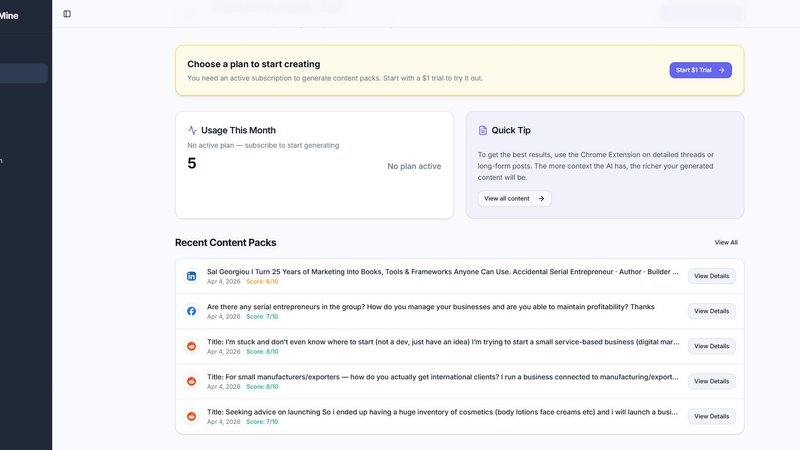Click the arrow inside View all content button

pos(541,198)
